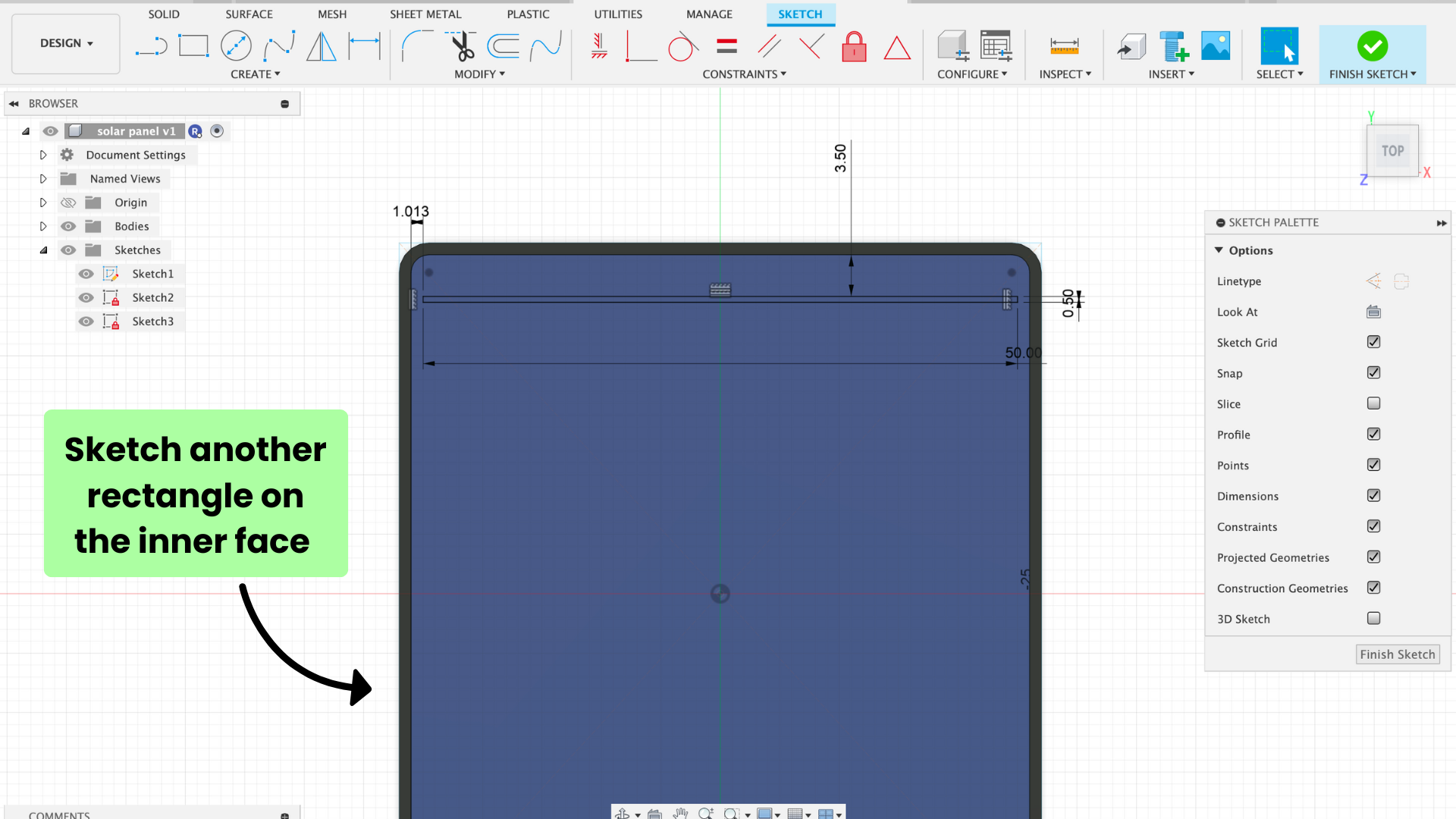Select the Trim scissors tool

coord(461,46)
